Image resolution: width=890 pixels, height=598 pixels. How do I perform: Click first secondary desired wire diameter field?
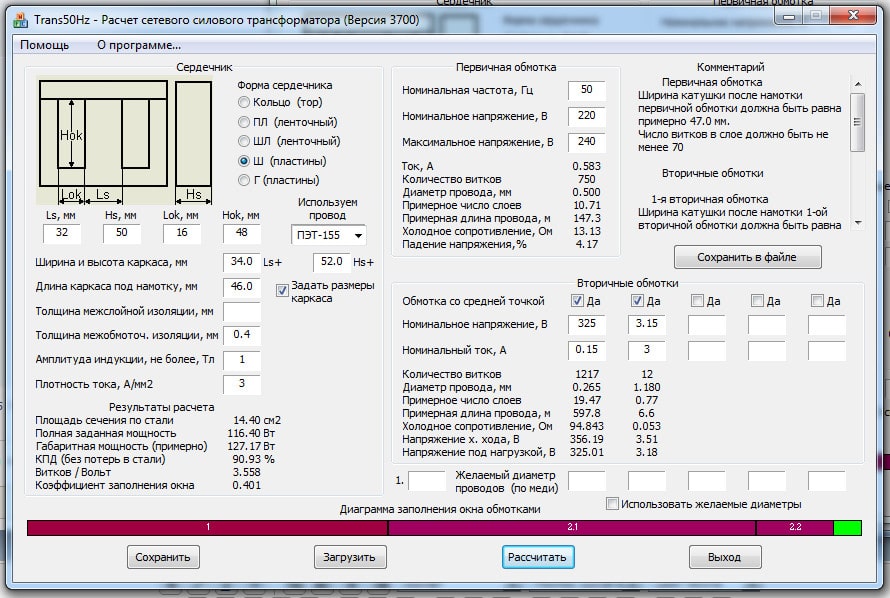coord(587,481)
